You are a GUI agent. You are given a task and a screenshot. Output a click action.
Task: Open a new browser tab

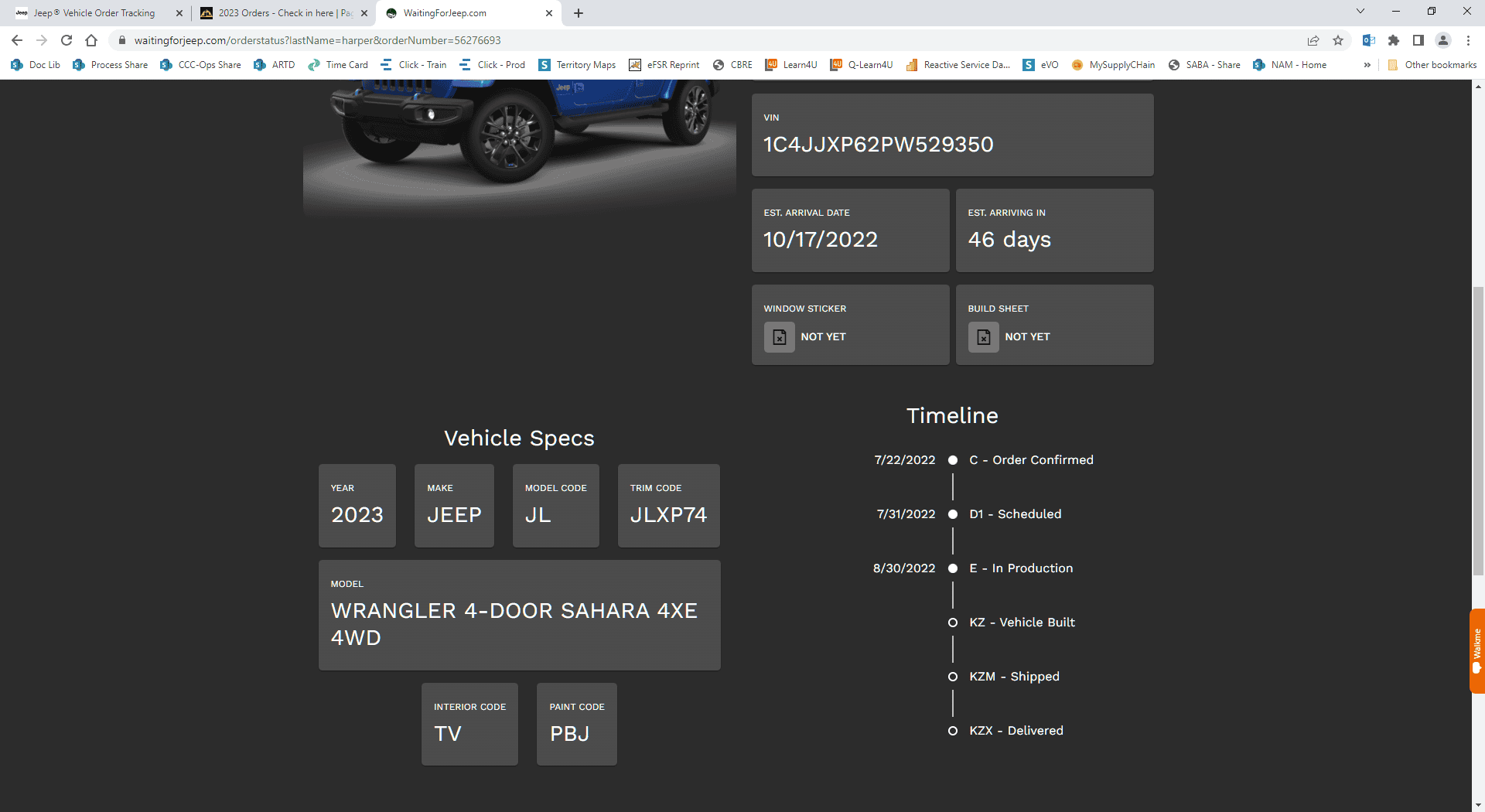579,13
